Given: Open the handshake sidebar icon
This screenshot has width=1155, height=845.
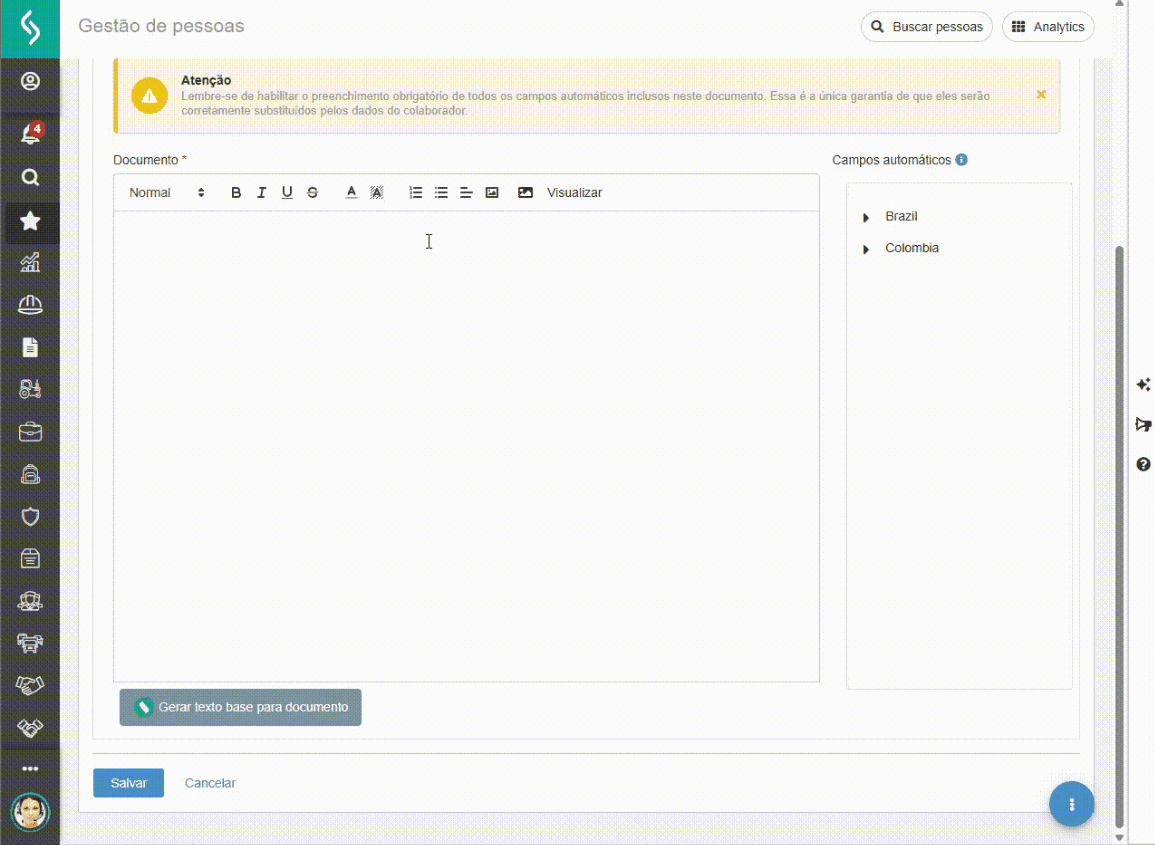Looking at the screenshot, I should 29,686.
